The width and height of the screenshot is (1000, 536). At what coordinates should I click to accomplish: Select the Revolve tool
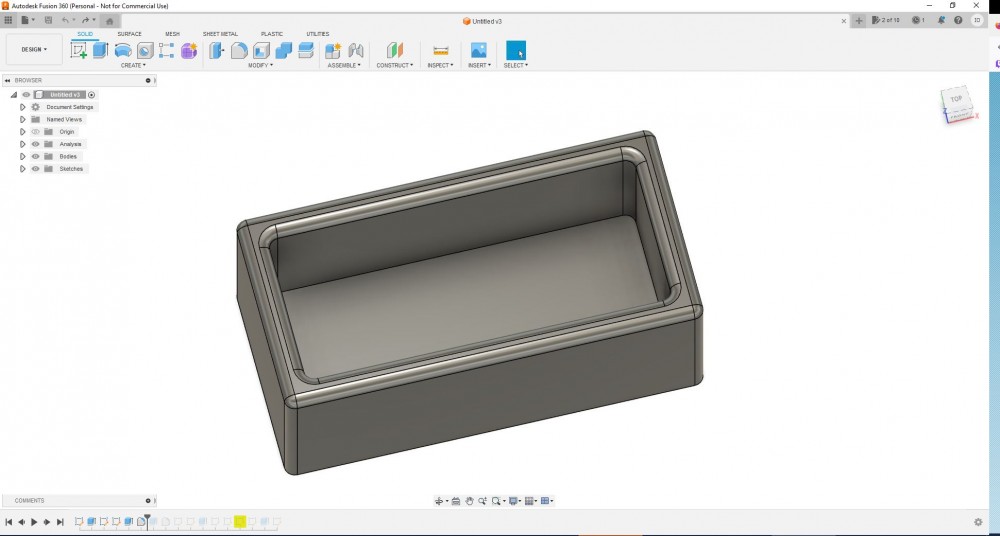click(123, 50)
